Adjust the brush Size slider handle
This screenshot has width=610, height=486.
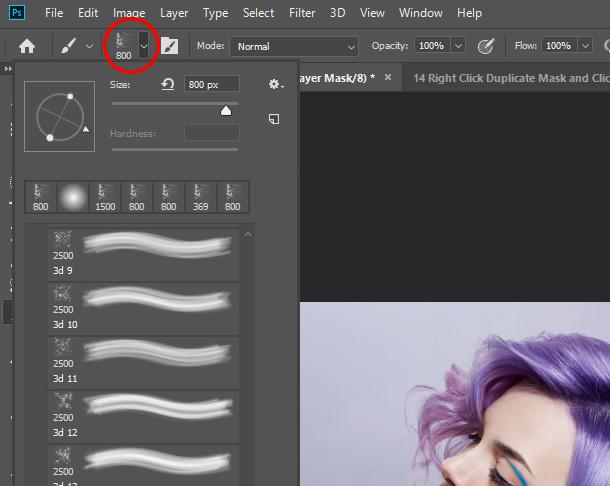click(x=226, y=111)
